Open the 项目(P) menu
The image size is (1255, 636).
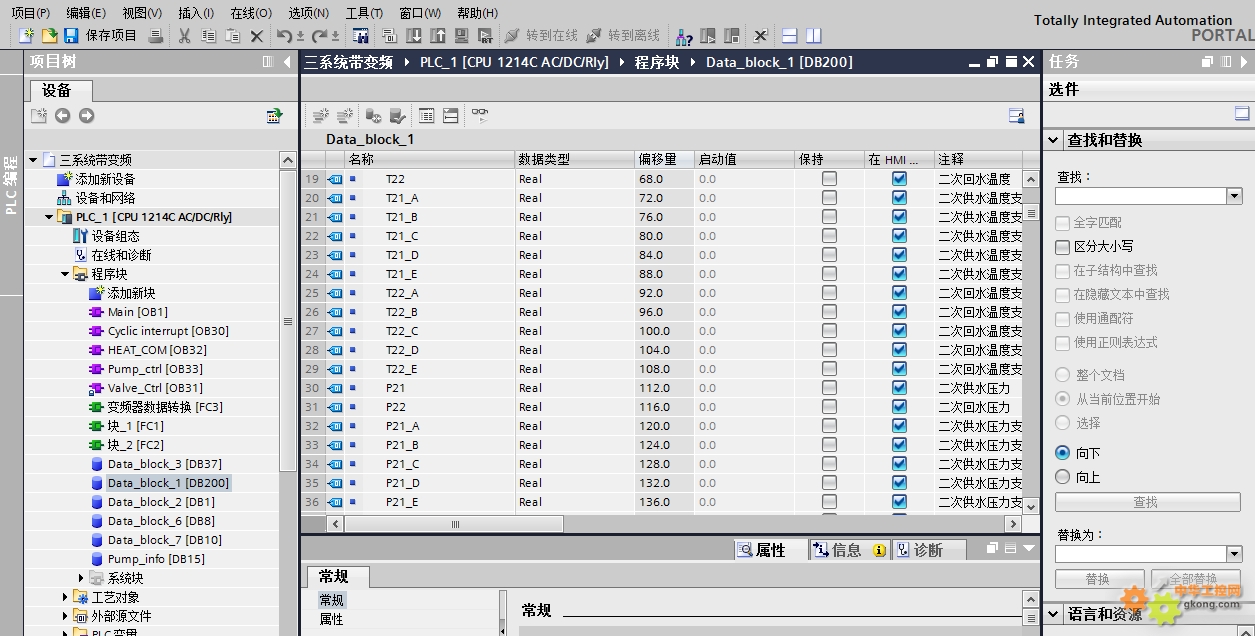coord(30,13)
